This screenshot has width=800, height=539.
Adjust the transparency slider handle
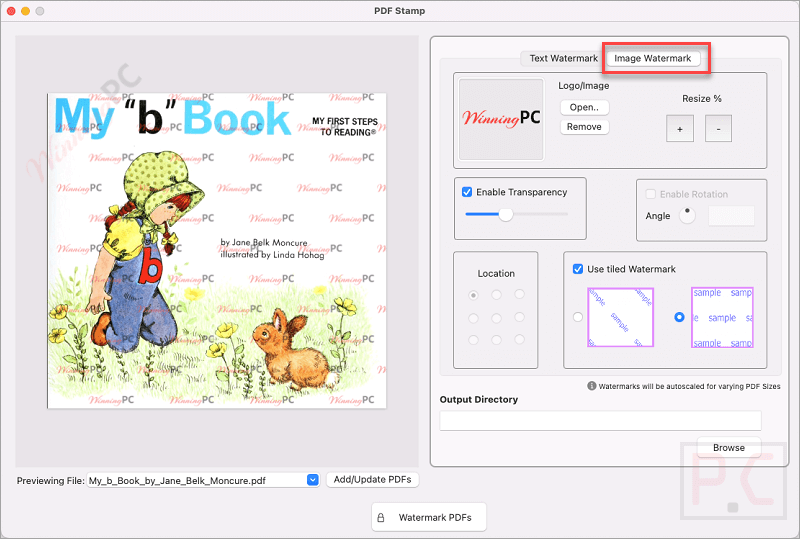(506, 214)
